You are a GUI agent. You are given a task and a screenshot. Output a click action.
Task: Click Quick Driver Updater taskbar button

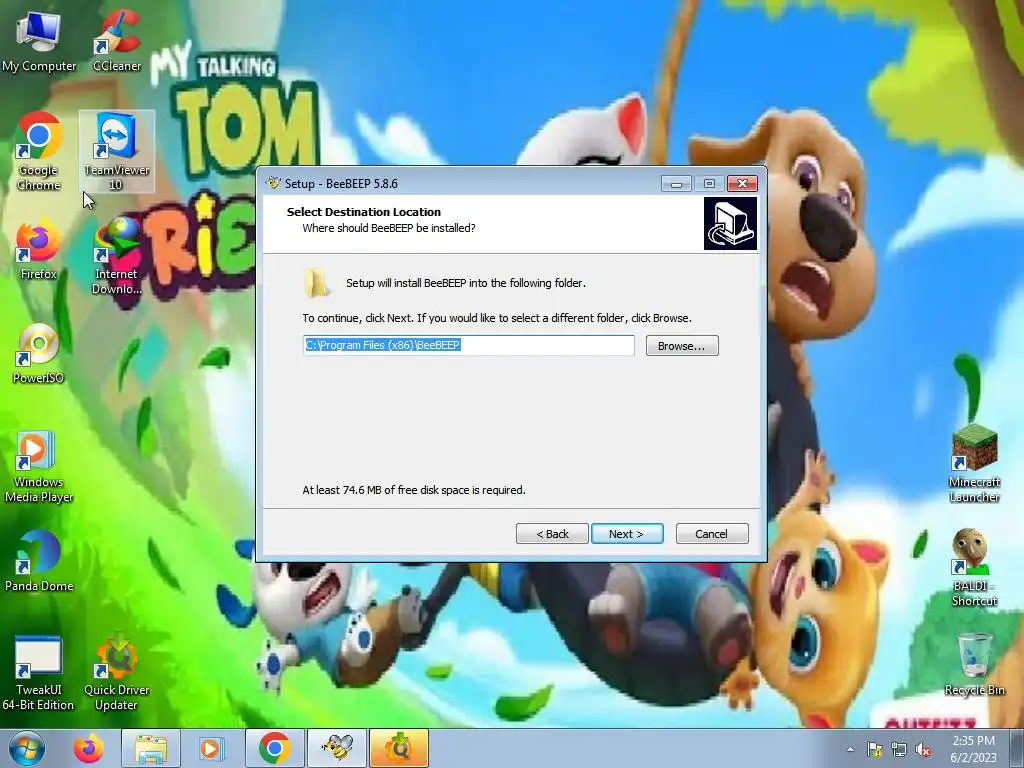399,748
